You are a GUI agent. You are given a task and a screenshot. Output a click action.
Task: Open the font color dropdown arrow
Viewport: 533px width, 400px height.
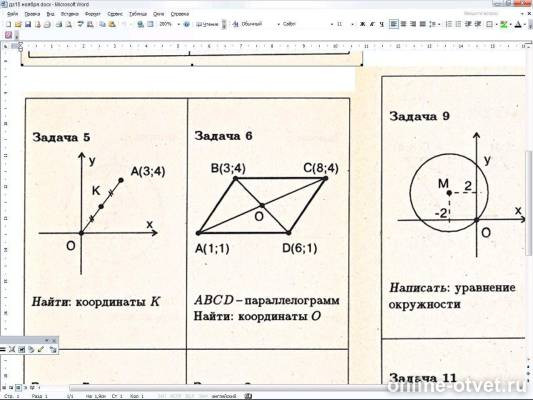click(525, 24)
